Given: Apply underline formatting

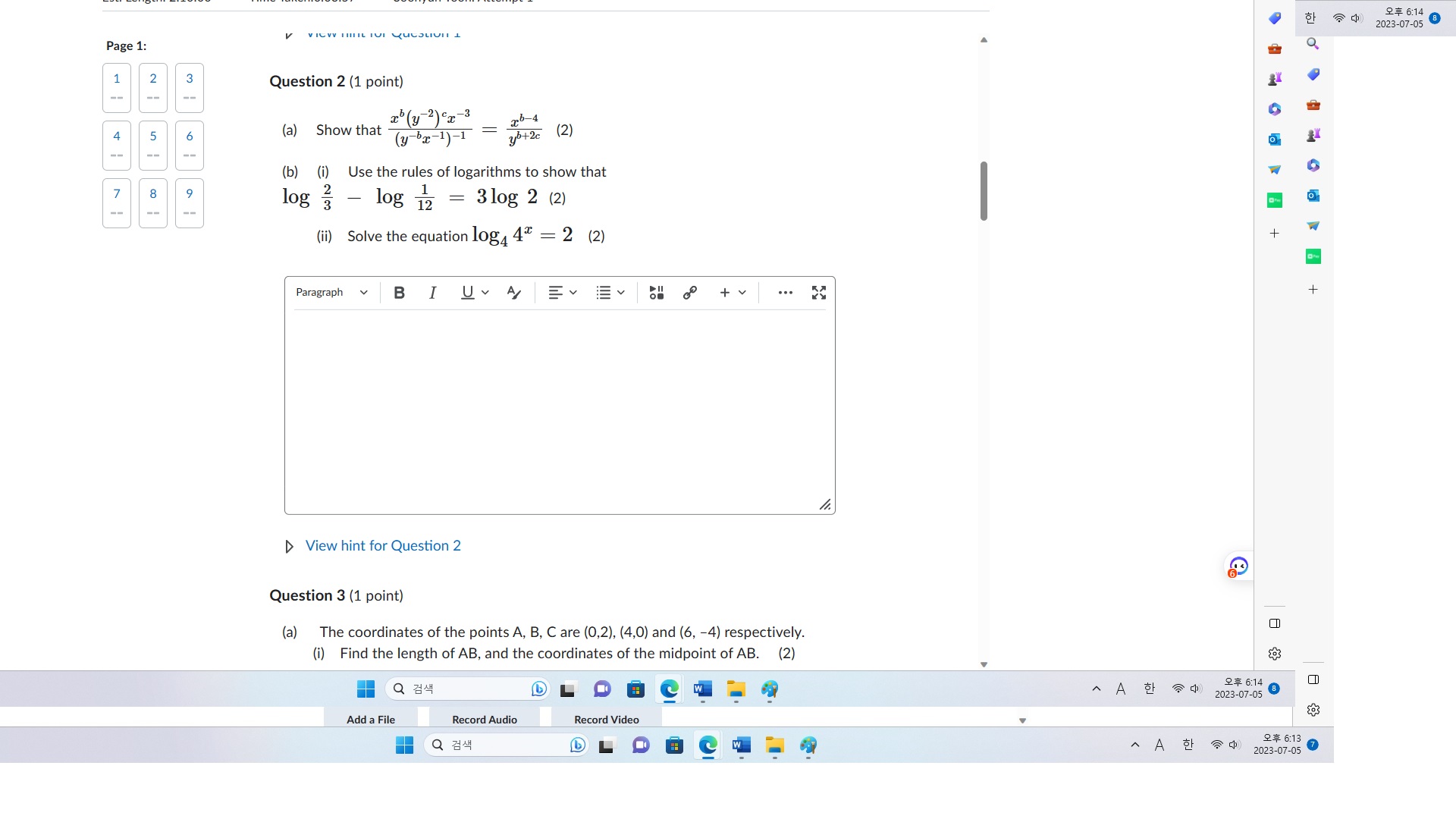Looking at the screenshot, I should [x=466, y=293].
